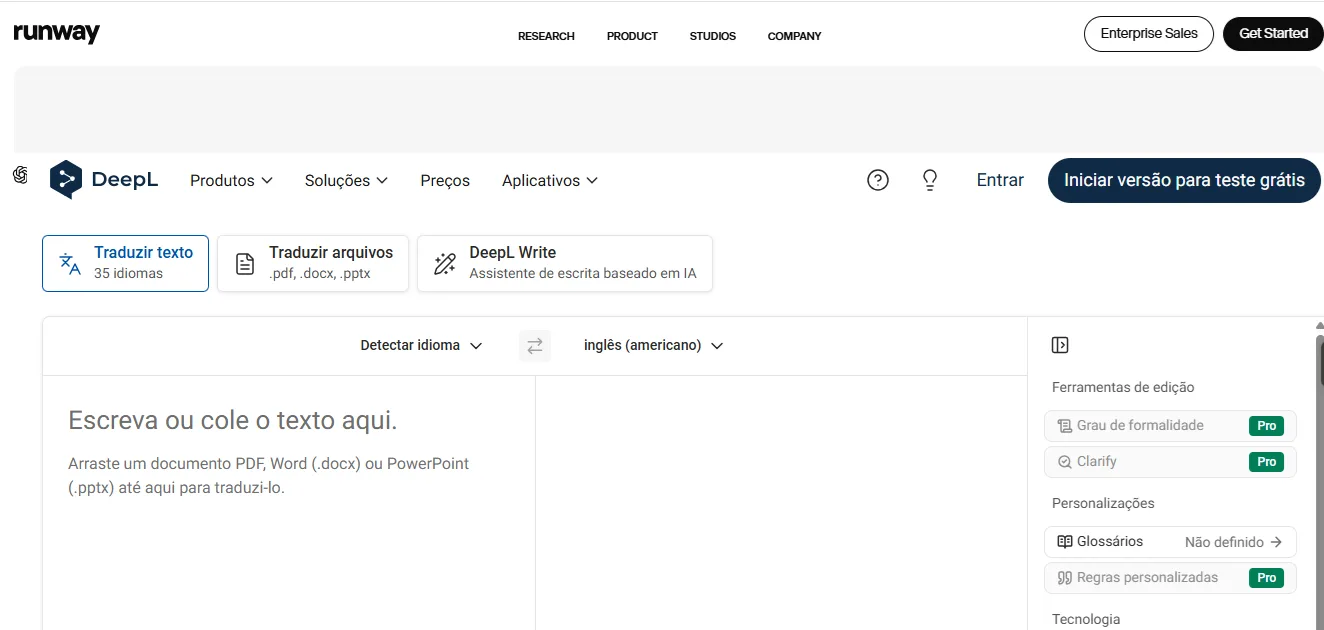Click the Personalizações heading
The height and width of the screenshot is (630, 1324).
pyautogui.click(x=1103, y=503)
